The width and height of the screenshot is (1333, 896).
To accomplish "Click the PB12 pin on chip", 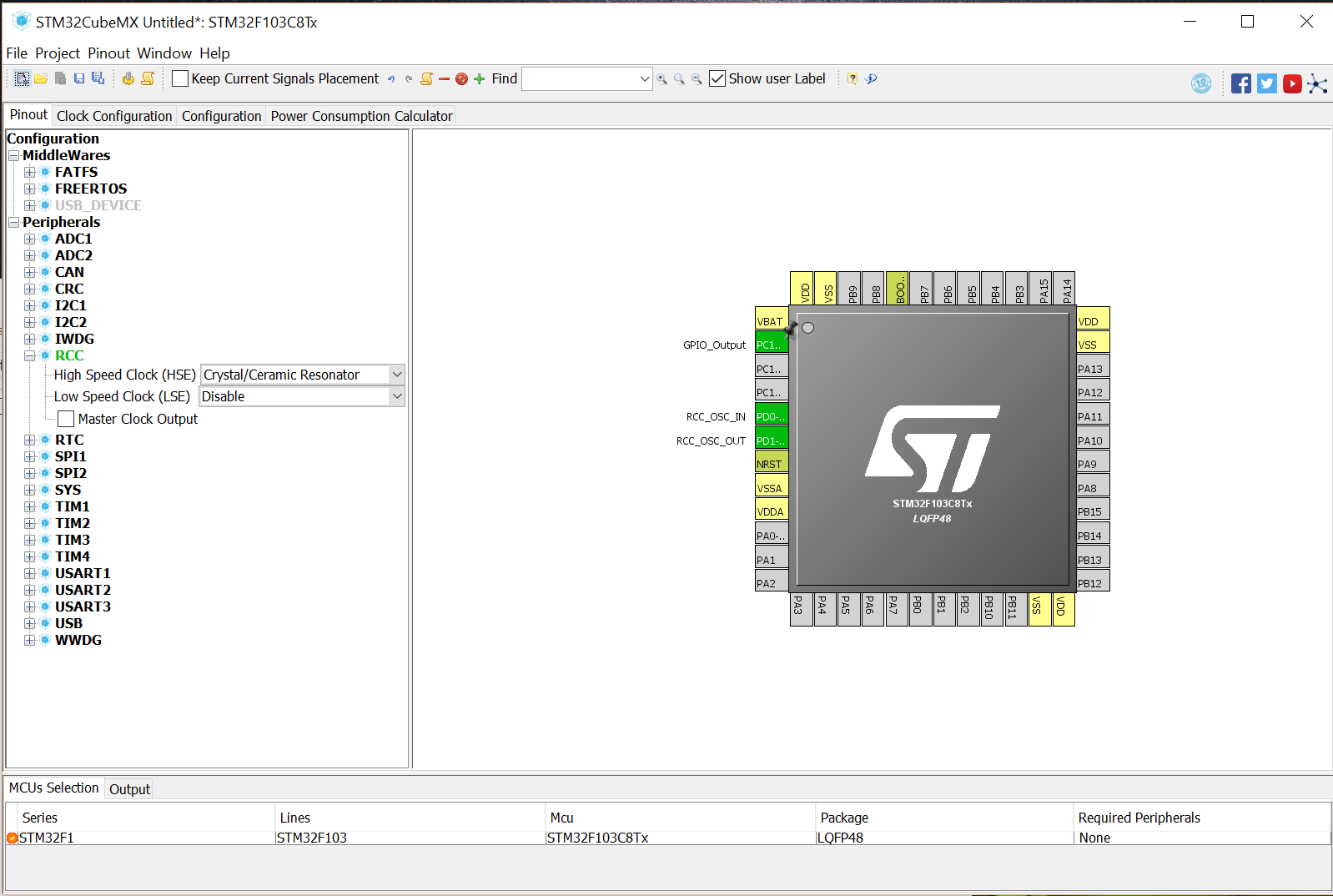I will [1093, 582].
